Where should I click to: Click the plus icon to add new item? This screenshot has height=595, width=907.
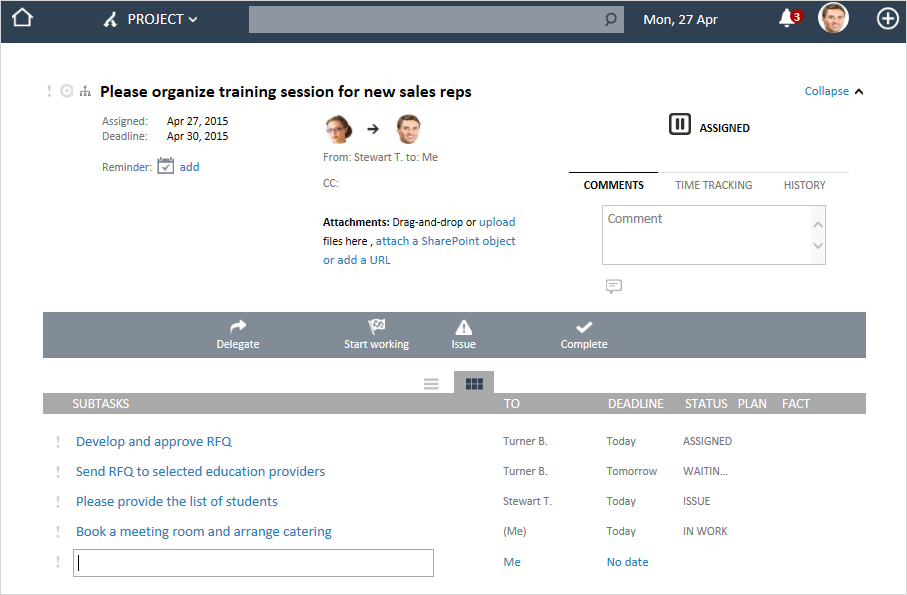[887, 19]
